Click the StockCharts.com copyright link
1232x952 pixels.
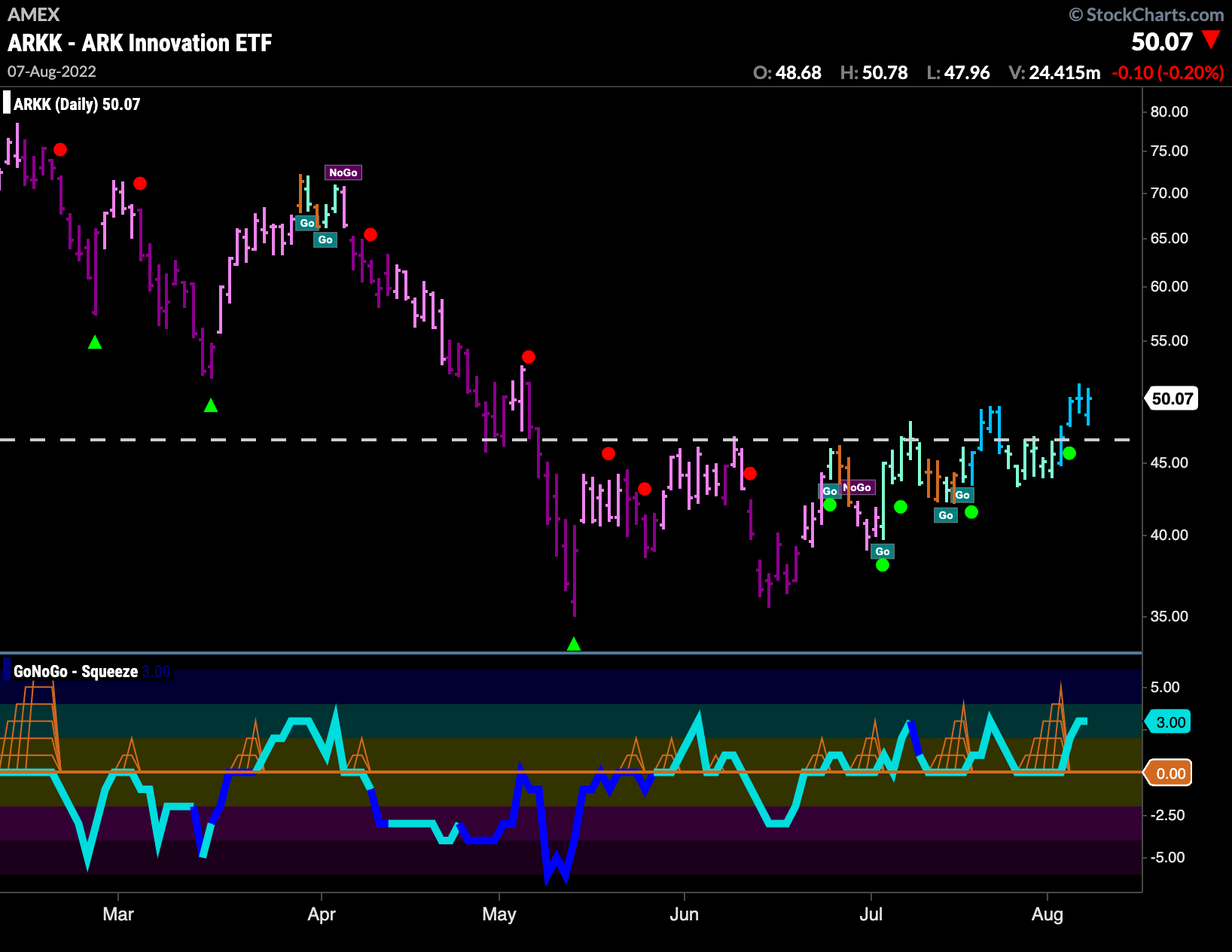coord(1146,14)
